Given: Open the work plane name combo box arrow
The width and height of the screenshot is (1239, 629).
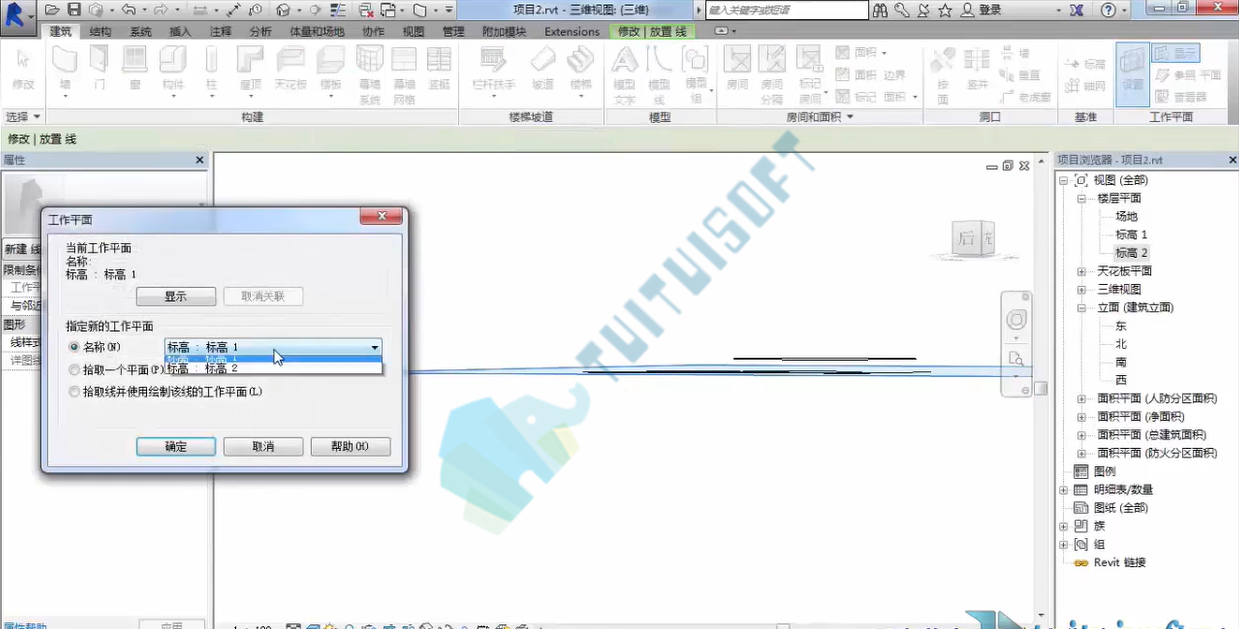Looking at the screenshot, I should tap(375, 347).
